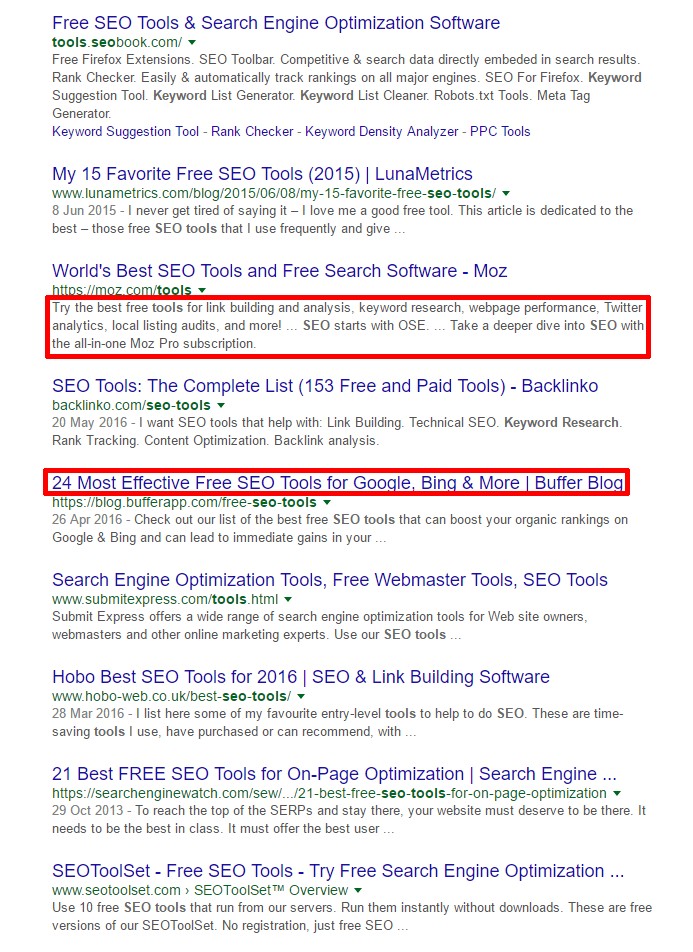Screen dimensions: 693x952
Task: Click the www.lunametrics.com blog URL text
Action: pyautogui.click(x=274, y=194)
